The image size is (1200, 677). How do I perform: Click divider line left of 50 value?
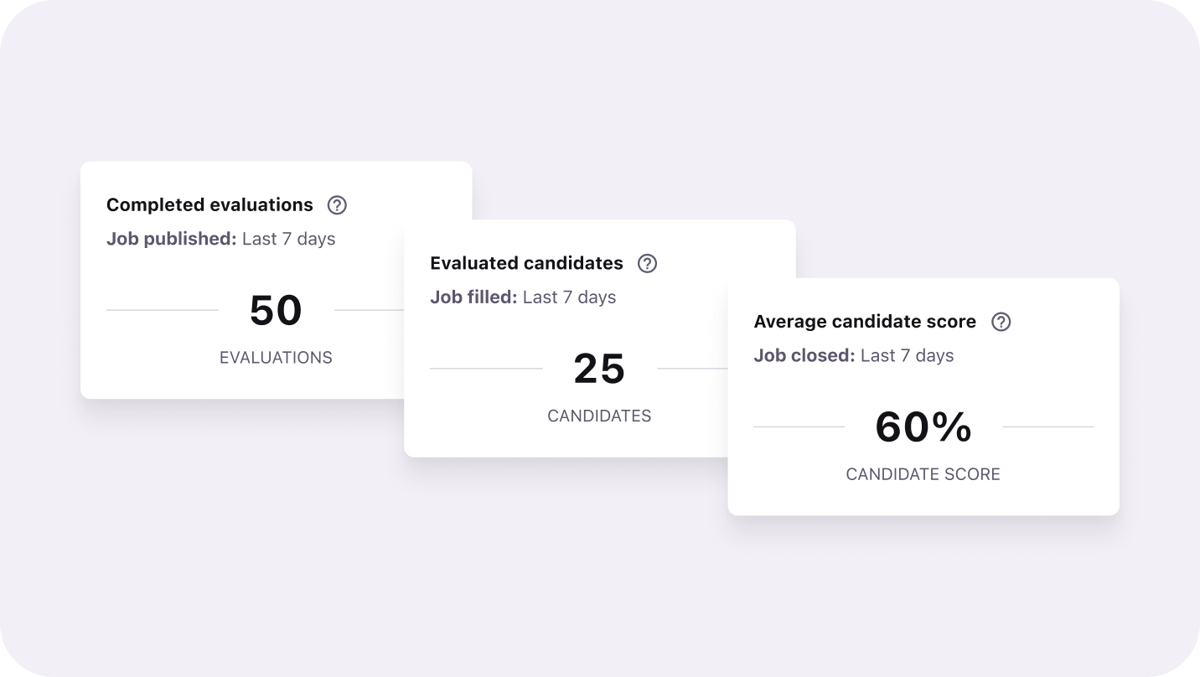pos(162,310)
